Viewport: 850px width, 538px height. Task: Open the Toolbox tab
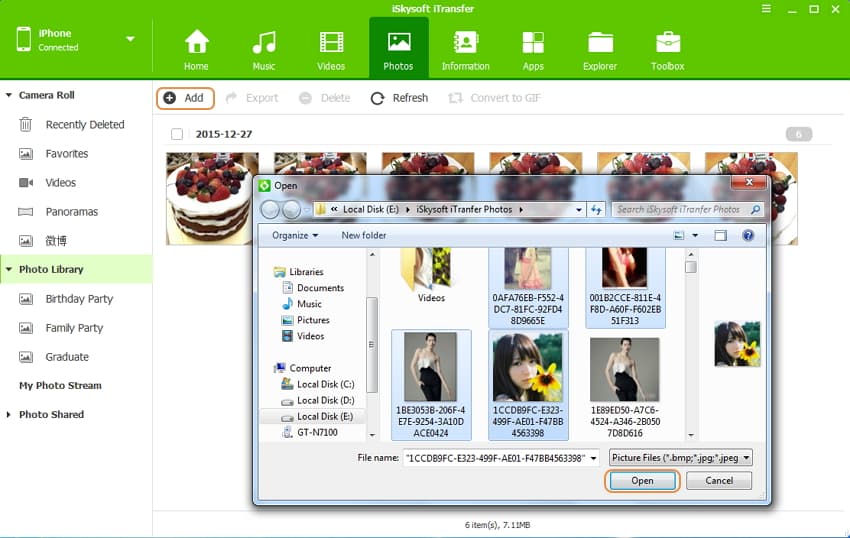point(667,50)
